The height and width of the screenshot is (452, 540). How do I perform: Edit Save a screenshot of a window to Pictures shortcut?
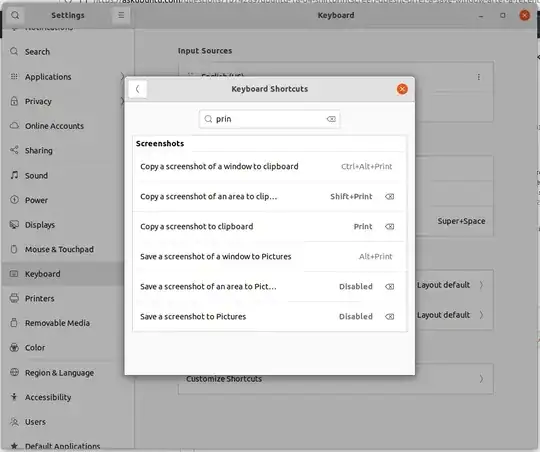269,257
